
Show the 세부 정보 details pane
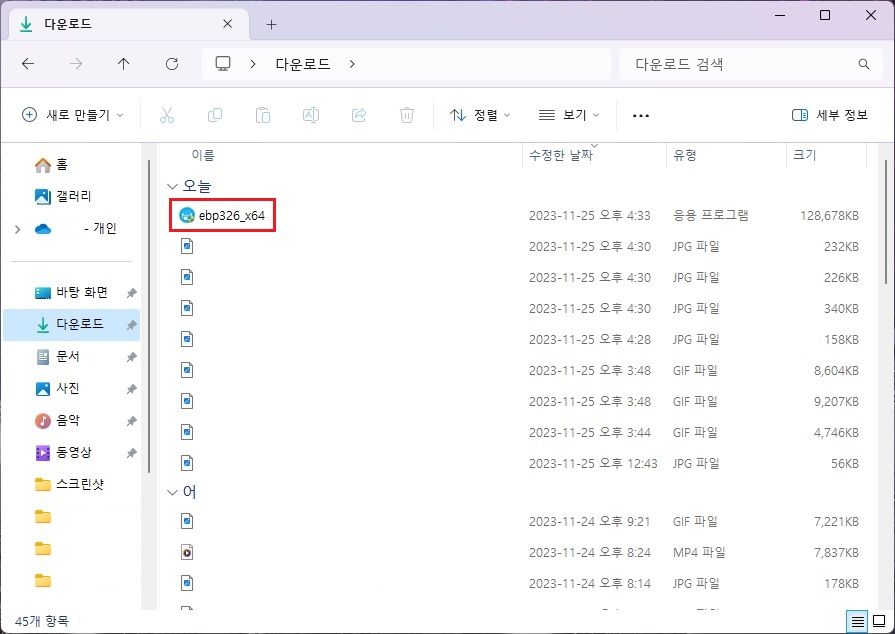pyautogui.click(x=832, y=114)
